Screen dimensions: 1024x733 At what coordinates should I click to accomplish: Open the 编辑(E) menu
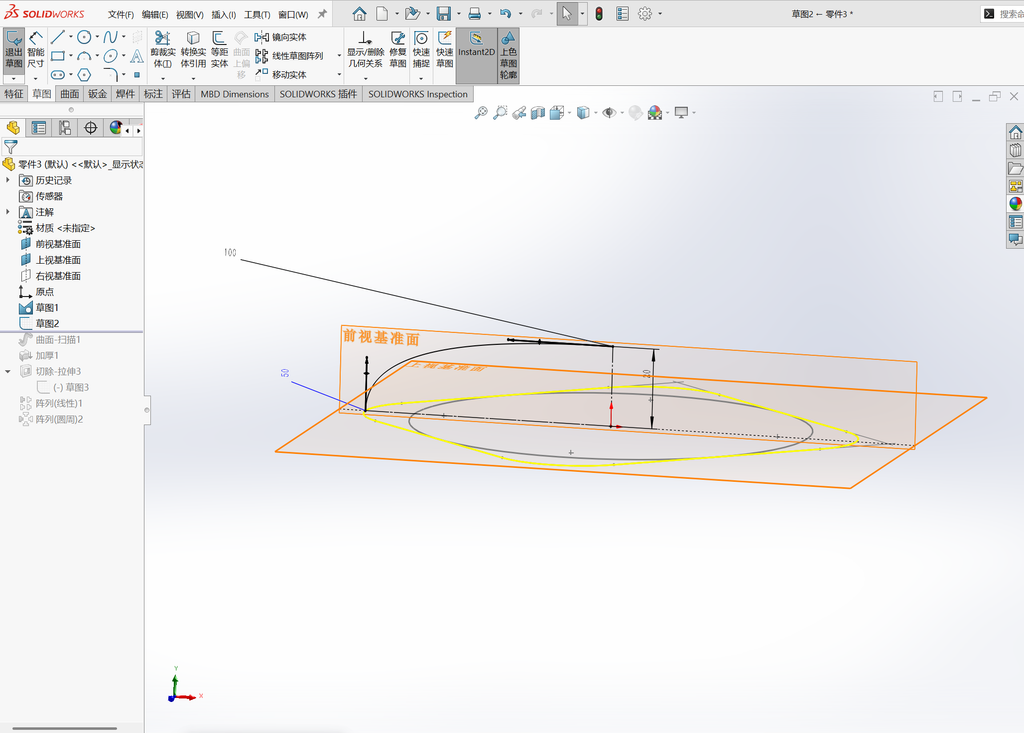tap(155, 14)
